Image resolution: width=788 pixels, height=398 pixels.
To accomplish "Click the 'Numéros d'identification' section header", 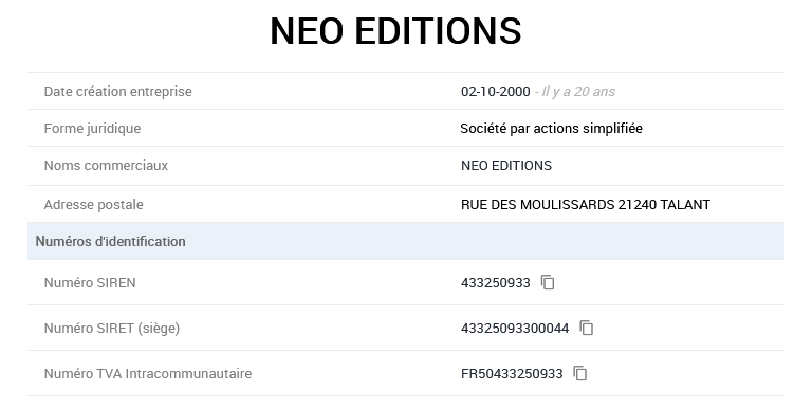I will tap(111, 241).
